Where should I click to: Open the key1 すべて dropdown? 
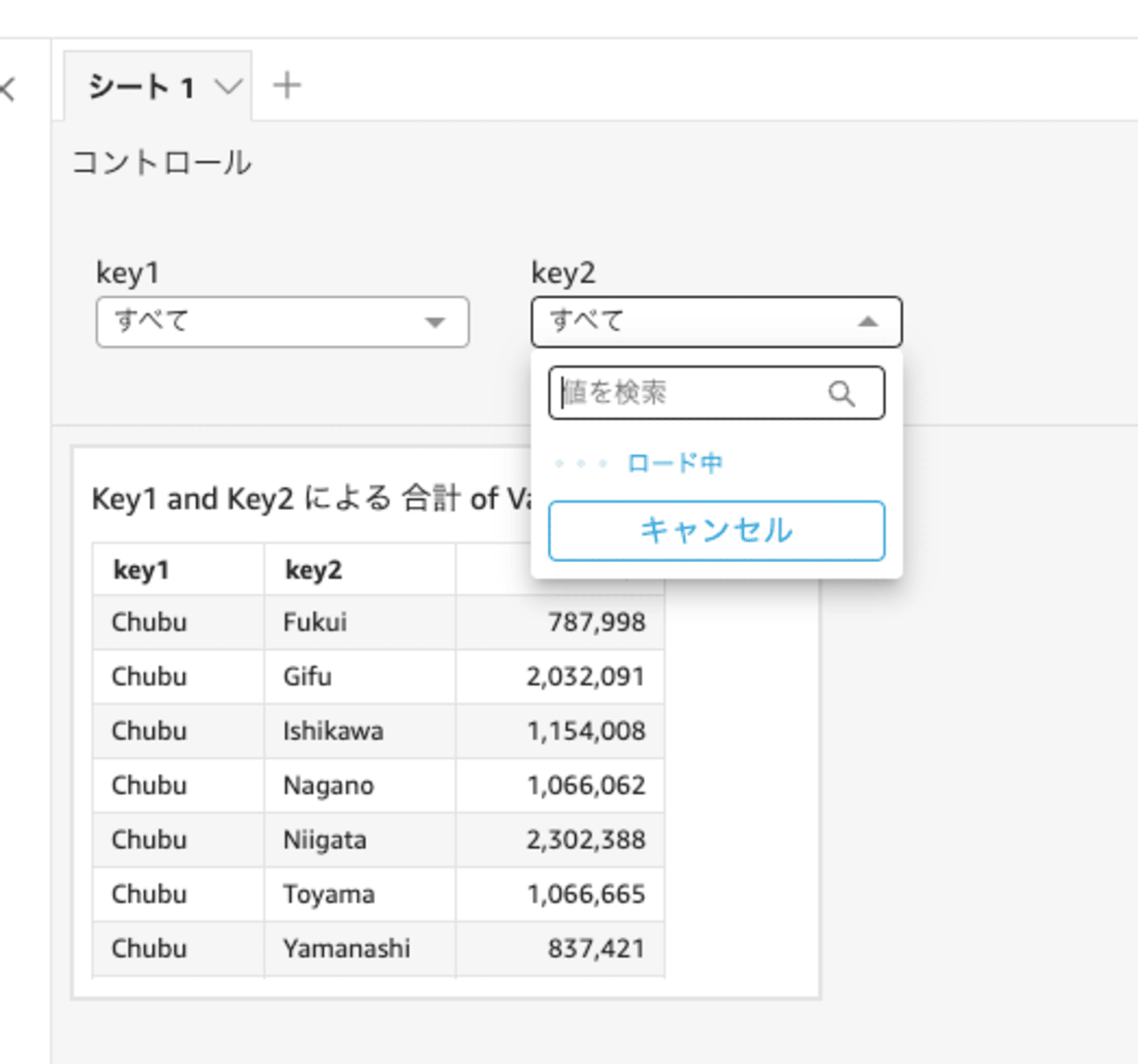click(x=283, y=322)
